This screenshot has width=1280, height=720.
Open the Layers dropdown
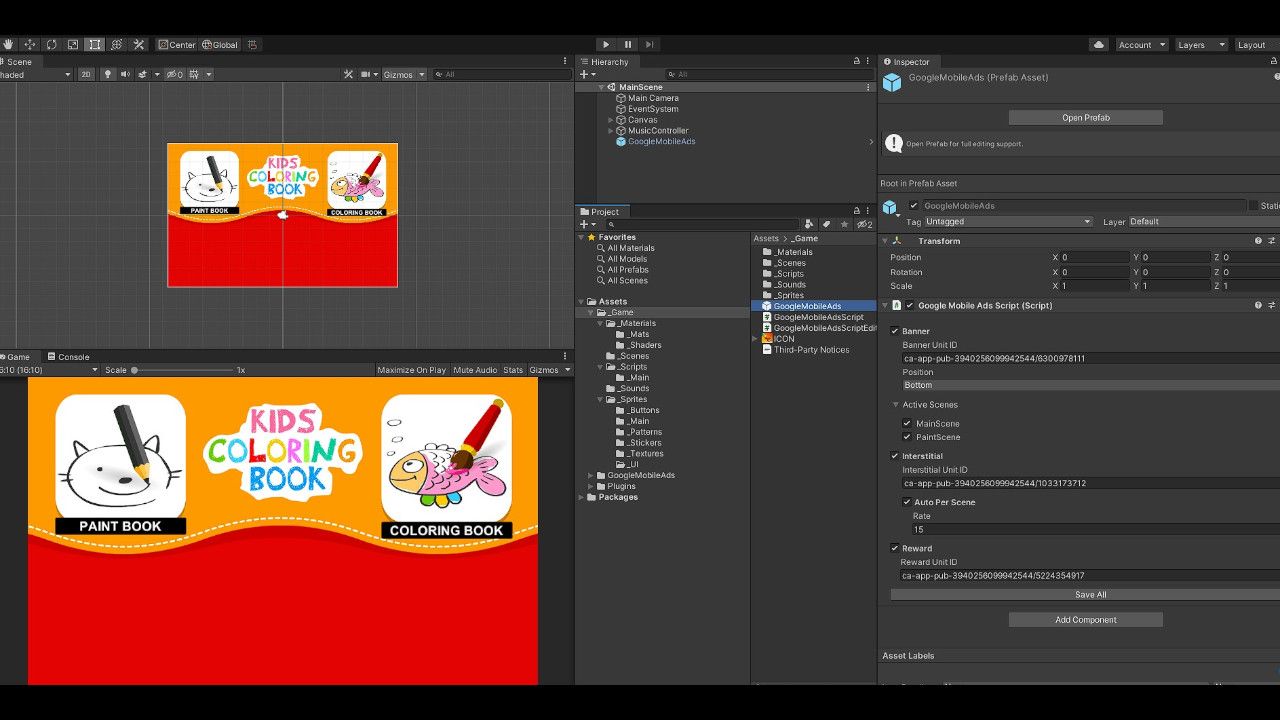(1200, 45)
